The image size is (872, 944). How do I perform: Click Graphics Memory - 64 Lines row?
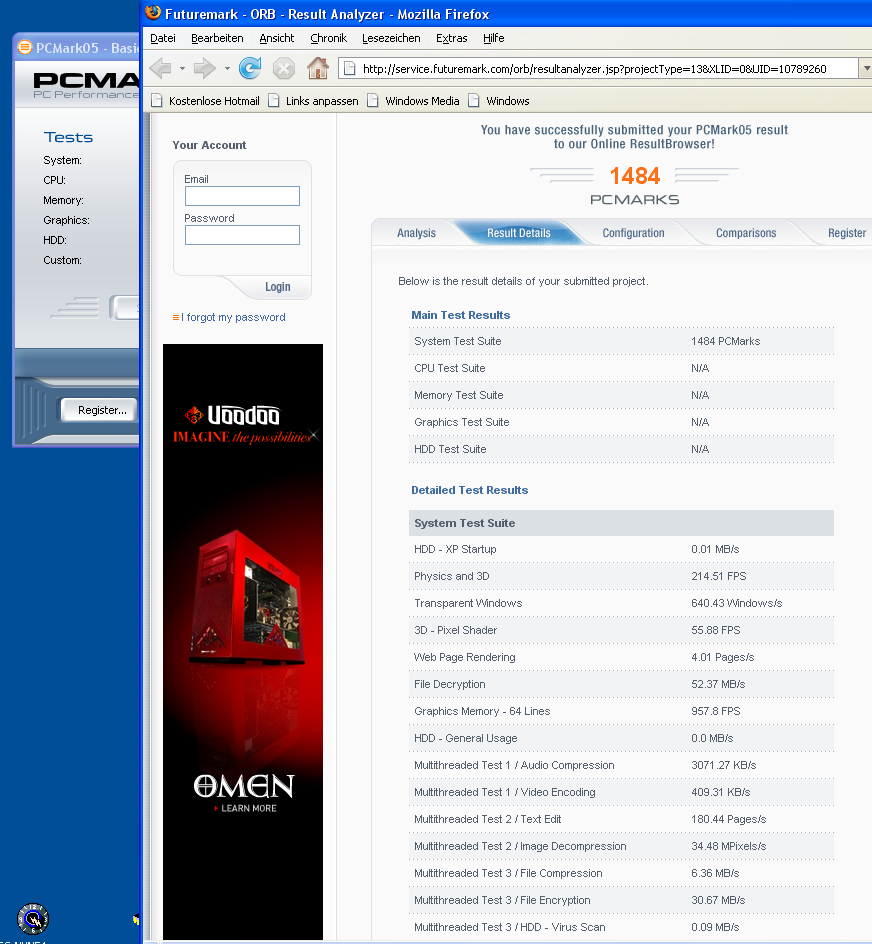click(621, 712)
